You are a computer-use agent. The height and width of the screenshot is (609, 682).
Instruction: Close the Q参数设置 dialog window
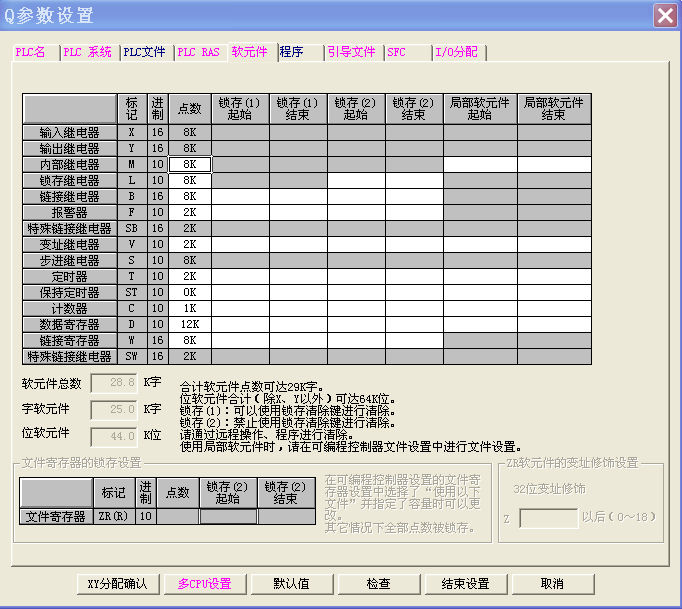pyautogui.click(x=664, y=15)
